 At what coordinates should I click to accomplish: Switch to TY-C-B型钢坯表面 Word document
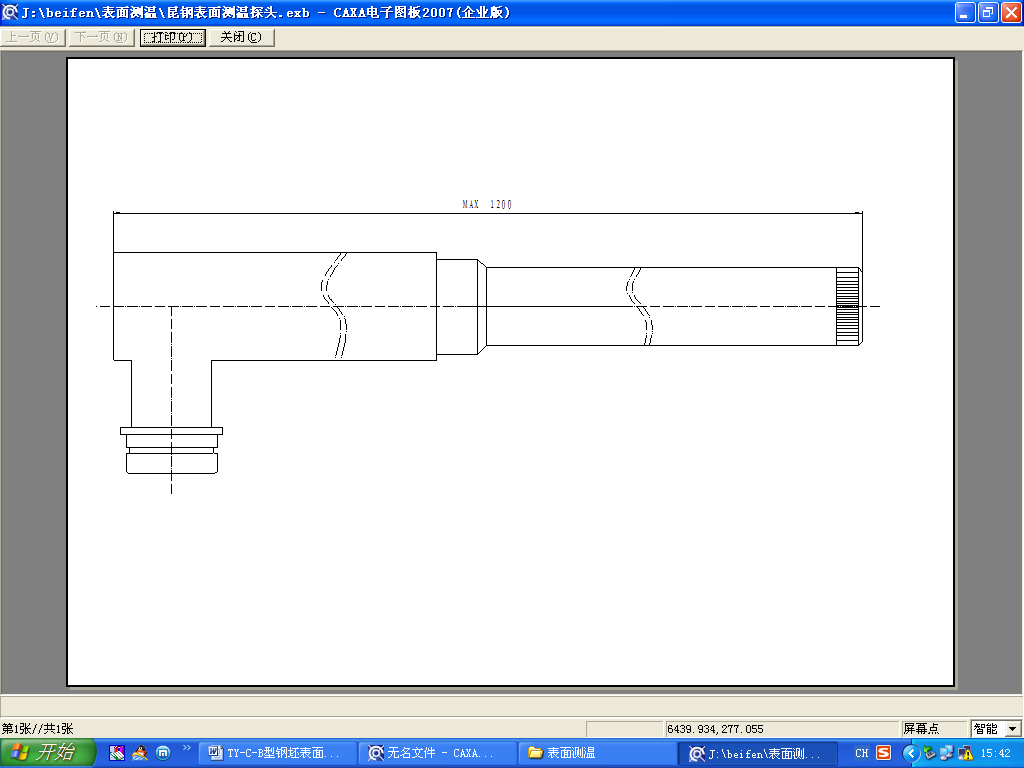tap(275, 753)
